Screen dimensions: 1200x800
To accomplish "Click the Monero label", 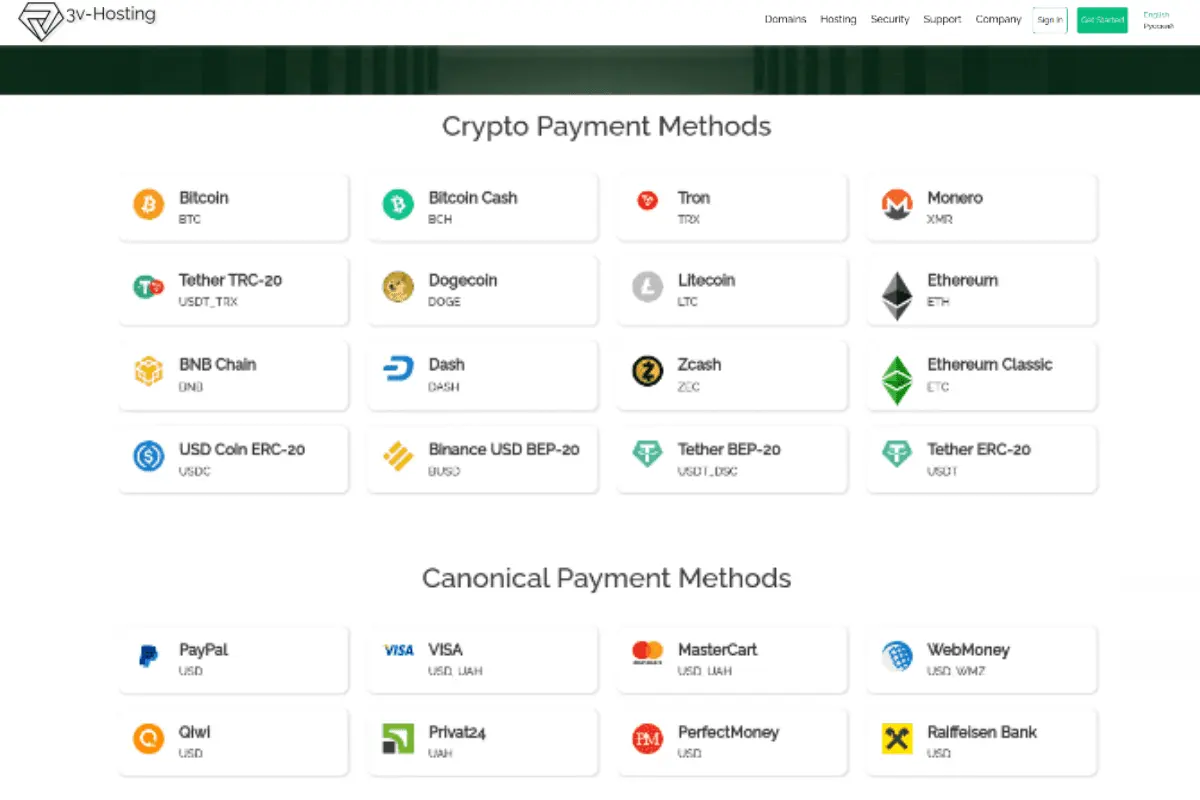I will coord(955,198).
